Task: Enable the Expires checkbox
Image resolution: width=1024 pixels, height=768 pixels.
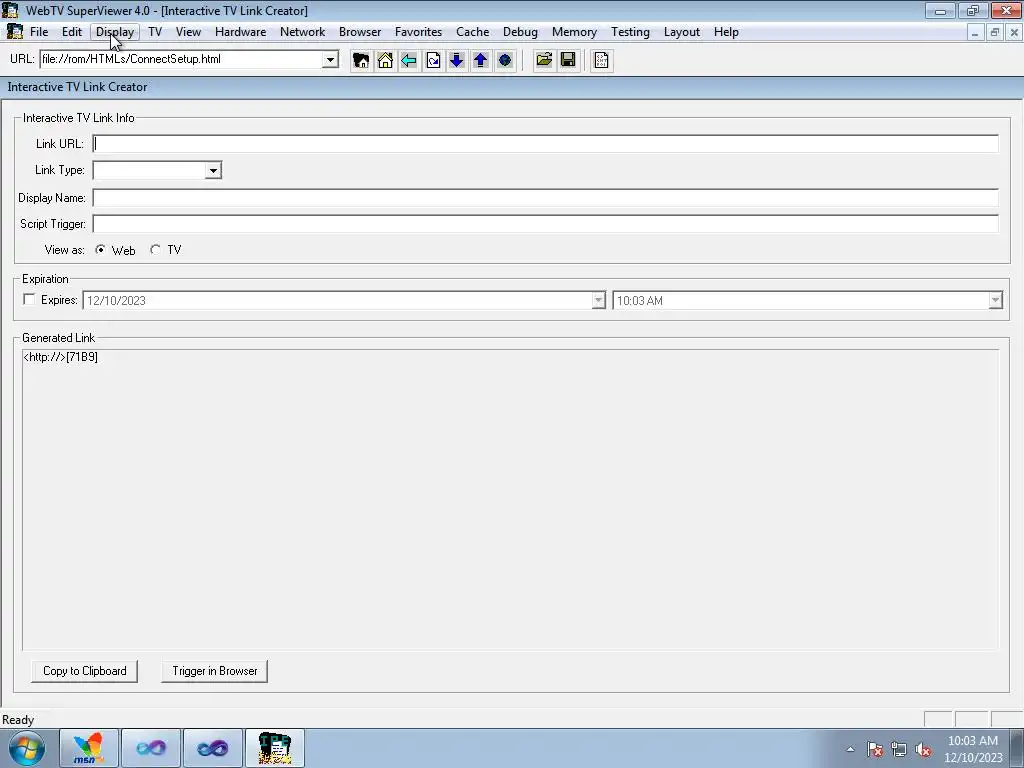Action: (x=29, y=300)
